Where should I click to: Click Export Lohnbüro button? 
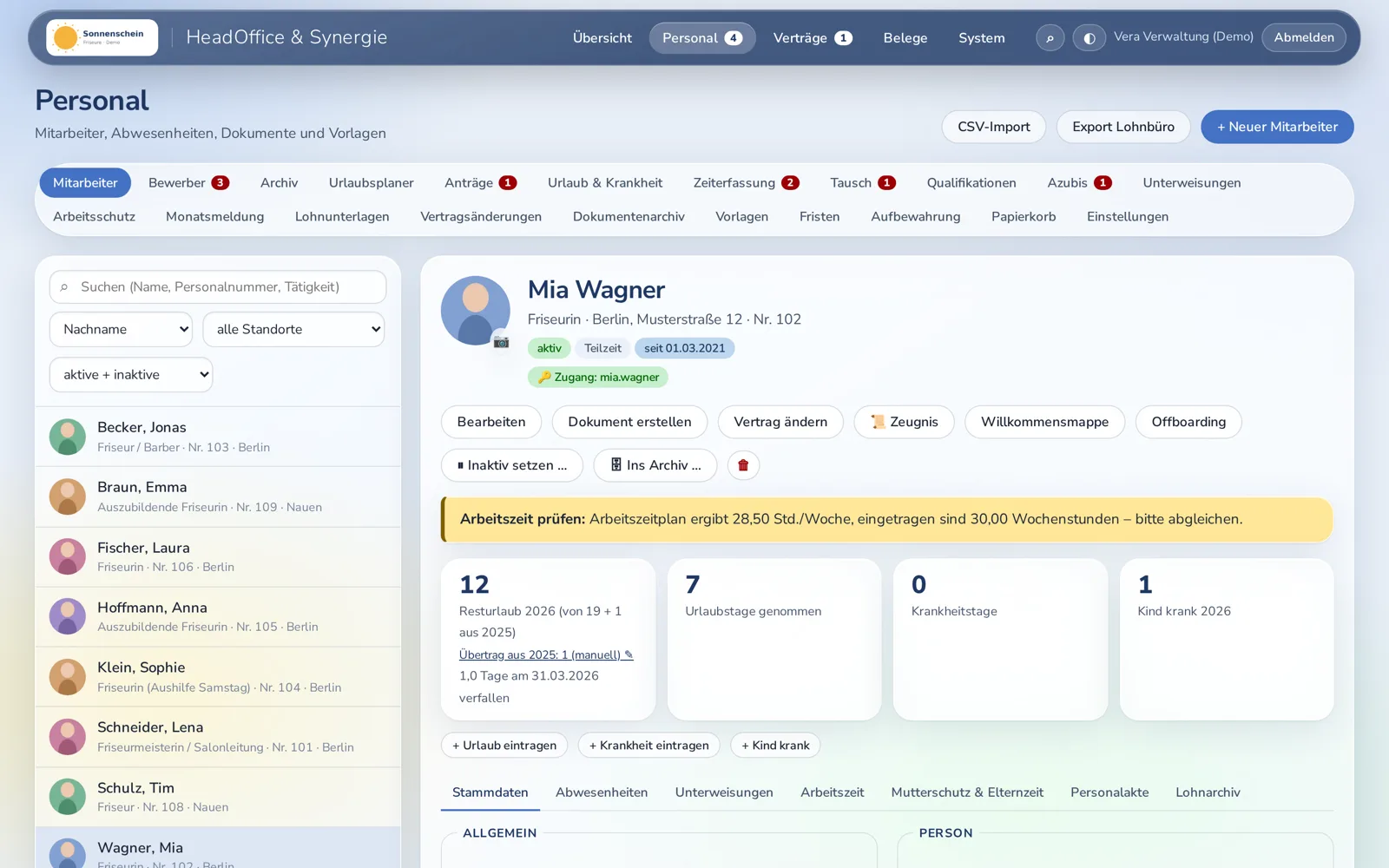[1123, 127]
